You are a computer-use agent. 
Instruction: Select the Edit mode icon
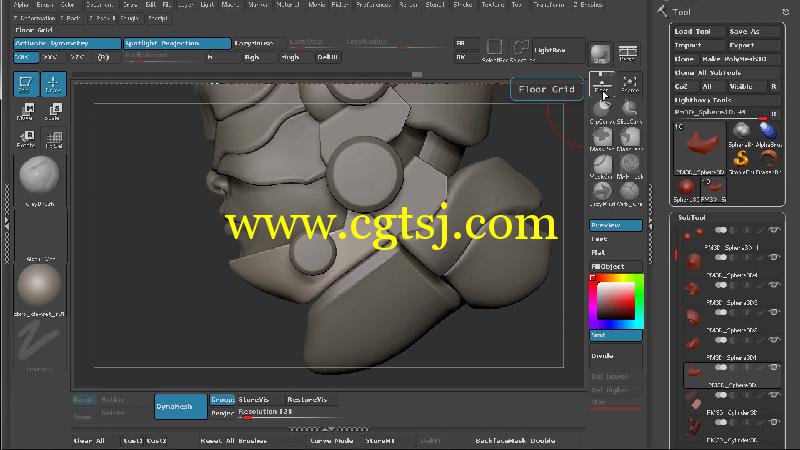coord(26,84)
